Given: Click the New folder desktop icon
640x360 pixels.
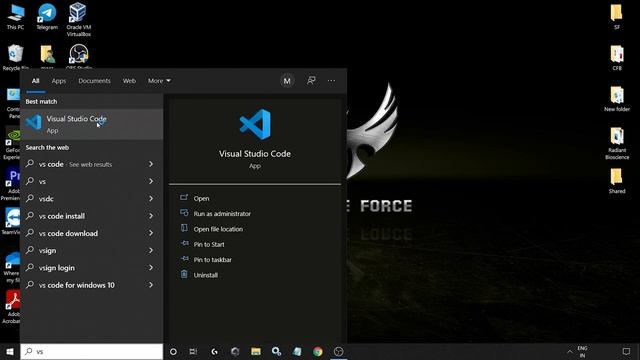Looking at the screenshot, I should coord(617,99).
